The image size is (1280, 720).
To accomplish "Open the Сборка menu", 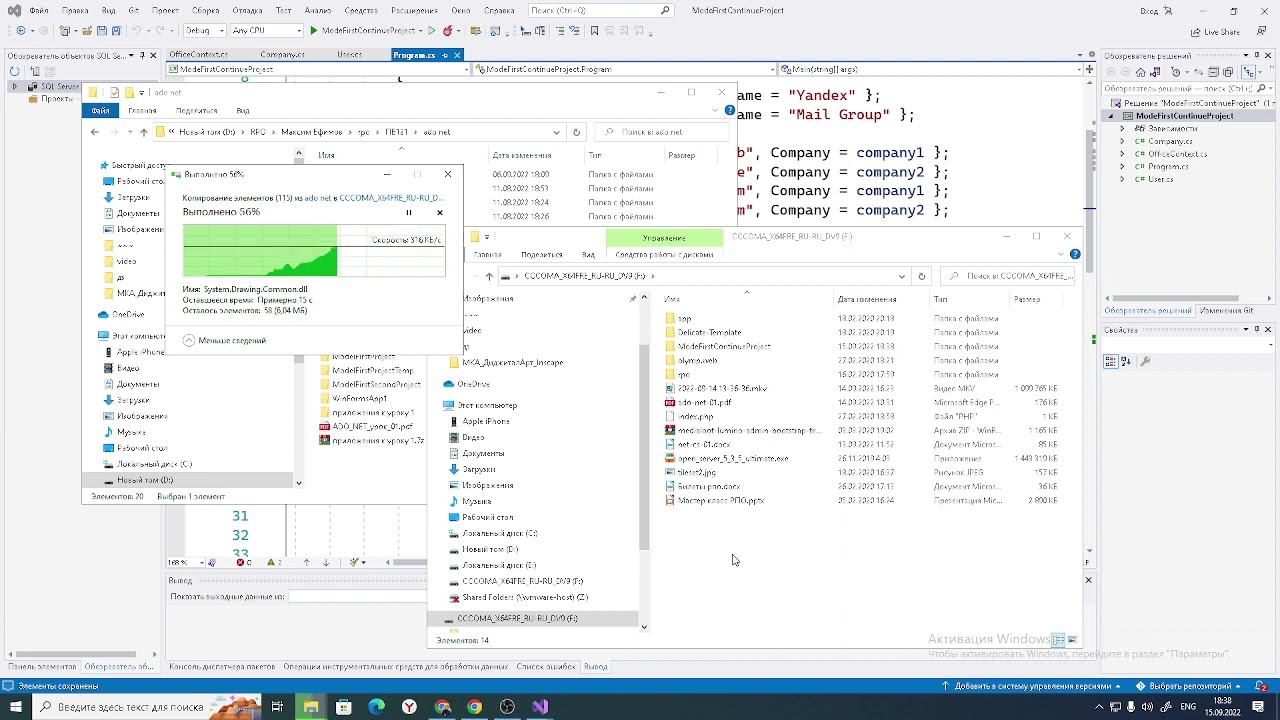I will 205,11.
